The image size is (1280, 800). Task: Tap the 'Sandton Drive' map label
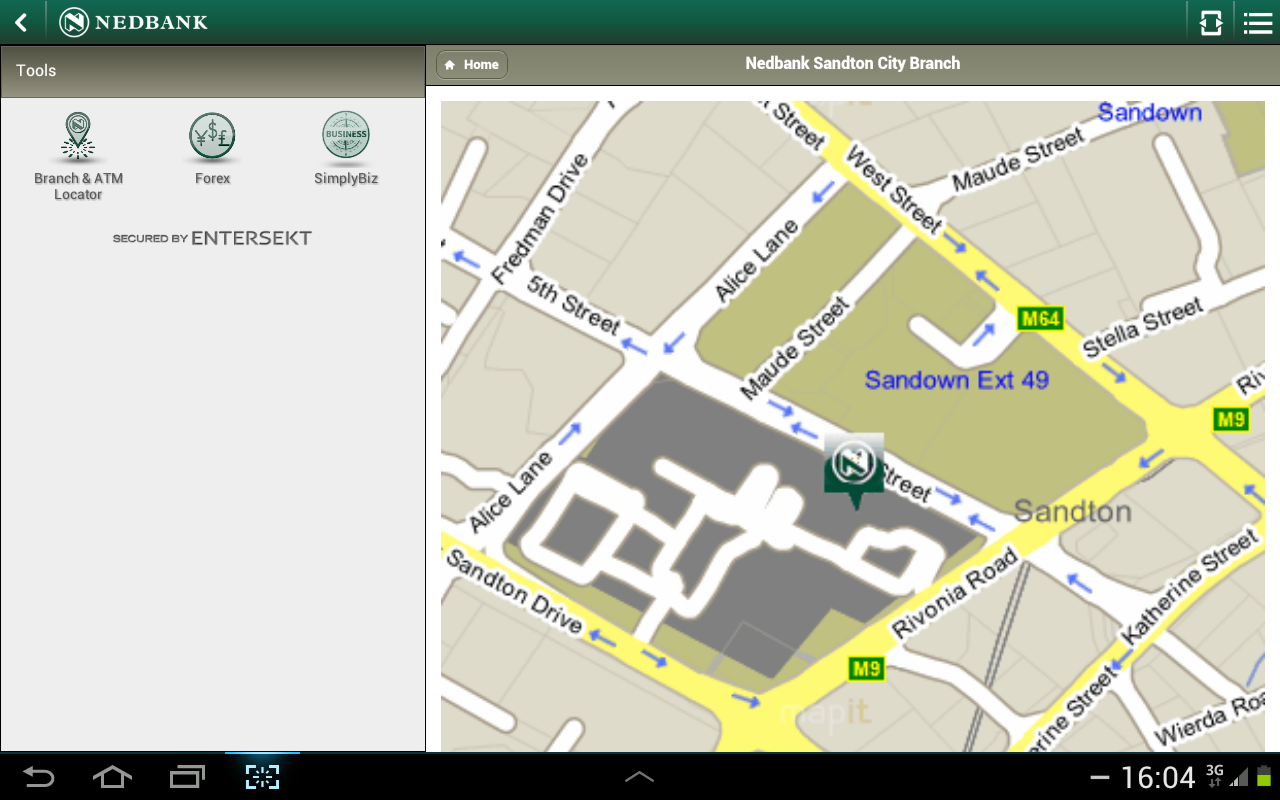coord(514,591)
